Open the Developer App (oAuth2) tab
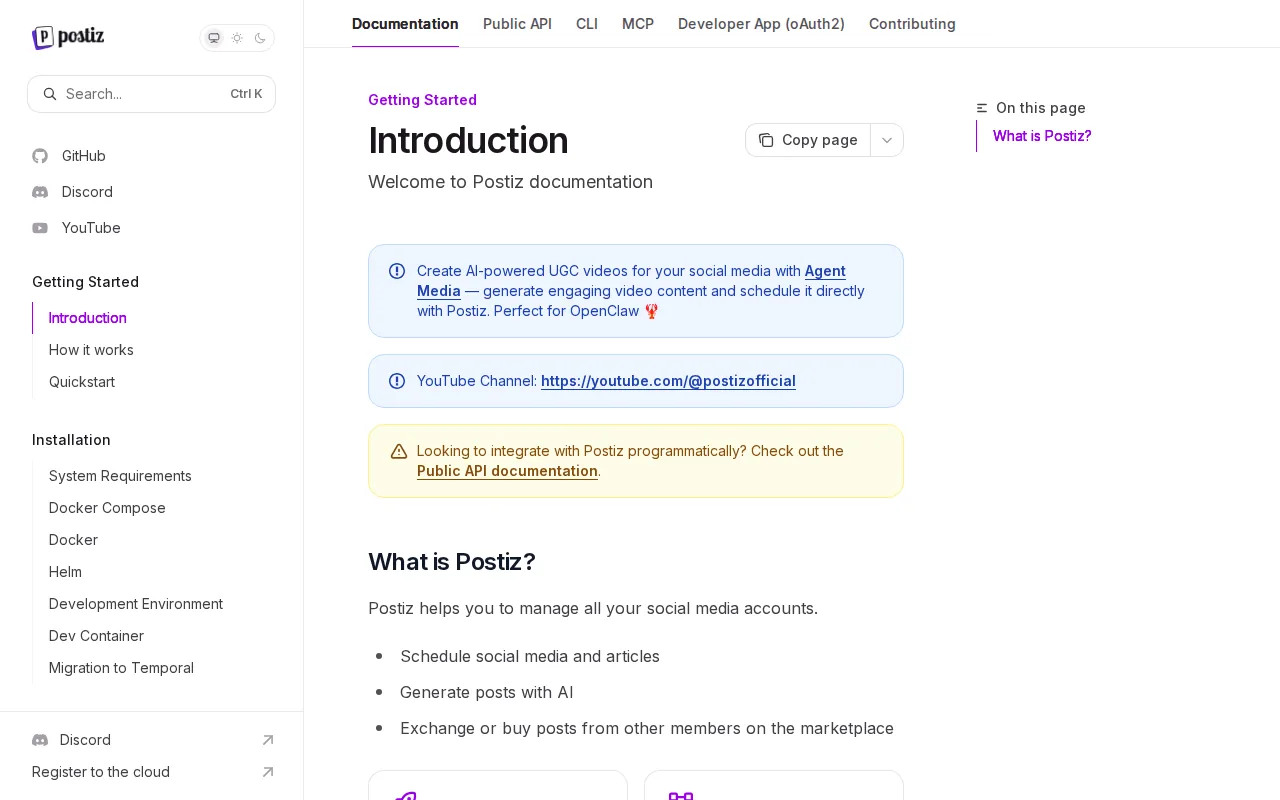1280x800 pixels. point(761,24)
